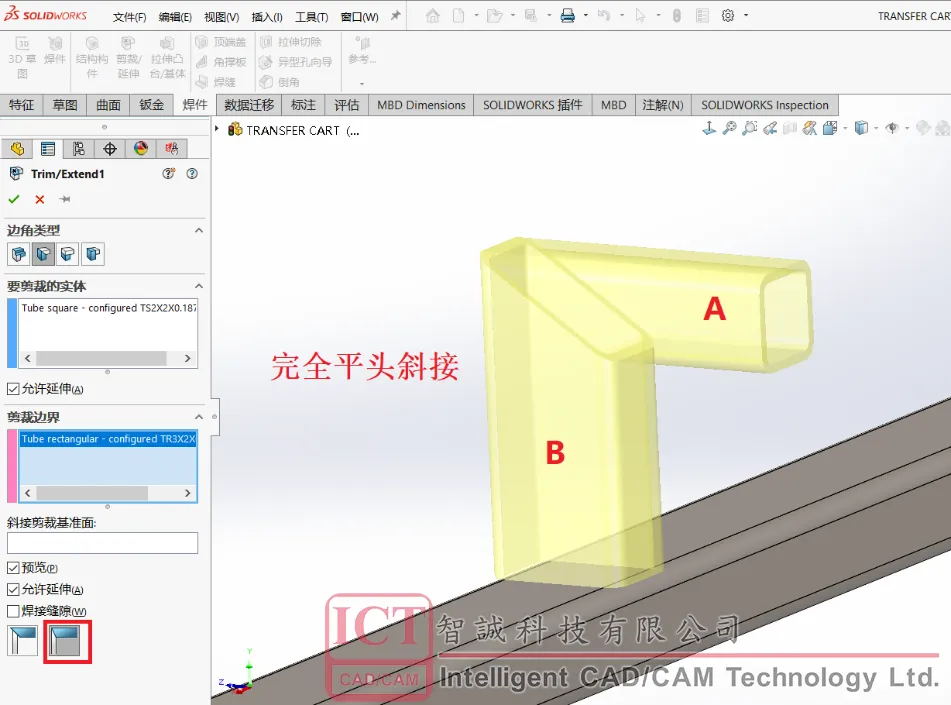The image size is (951, 705).
Task: Click the Zoom to Fit icon
Action: (x=730, y=128)
